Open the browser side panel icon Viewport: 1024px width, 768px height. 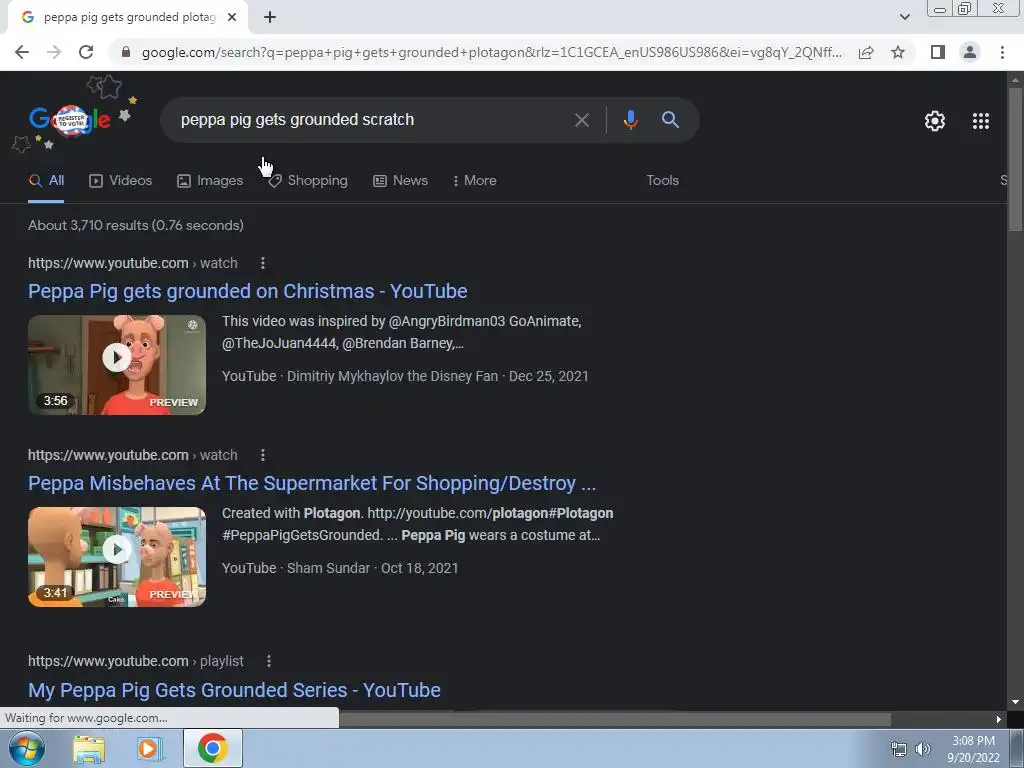[938, 52]
